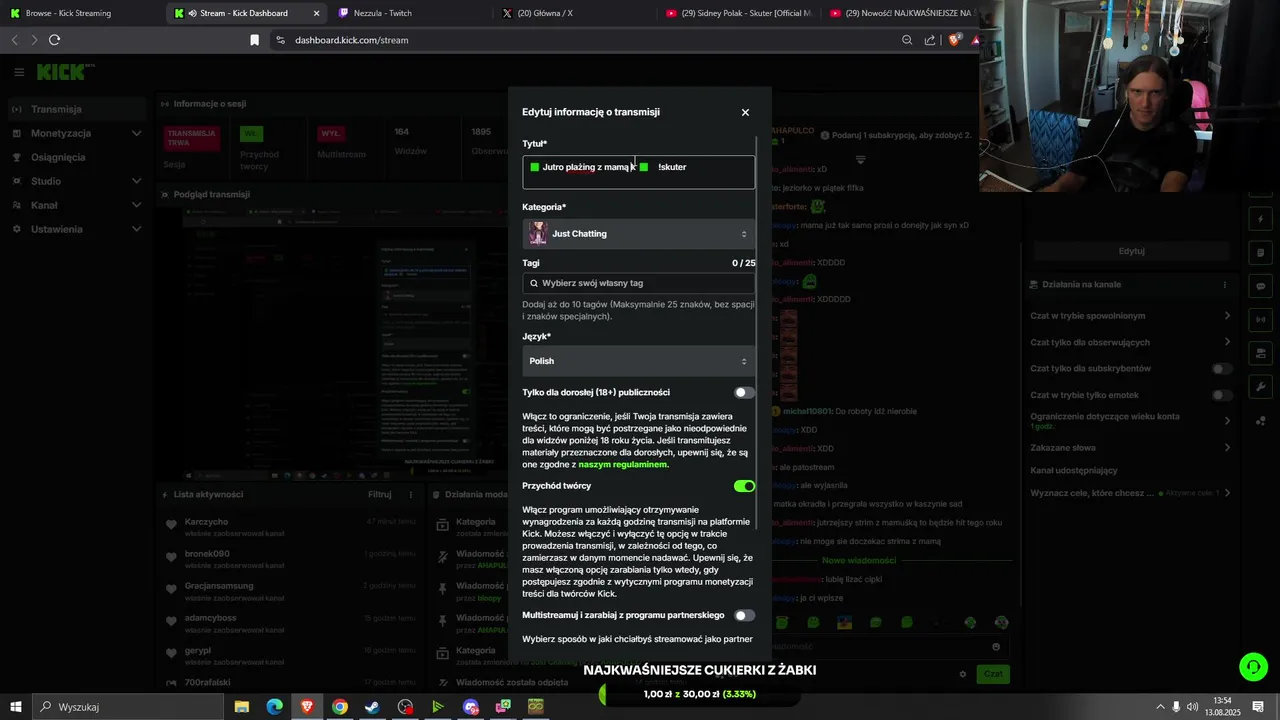Click the Wyszukaj taskbar search box
Screen dimensions: 1280x720
click(x=130, y=707)
